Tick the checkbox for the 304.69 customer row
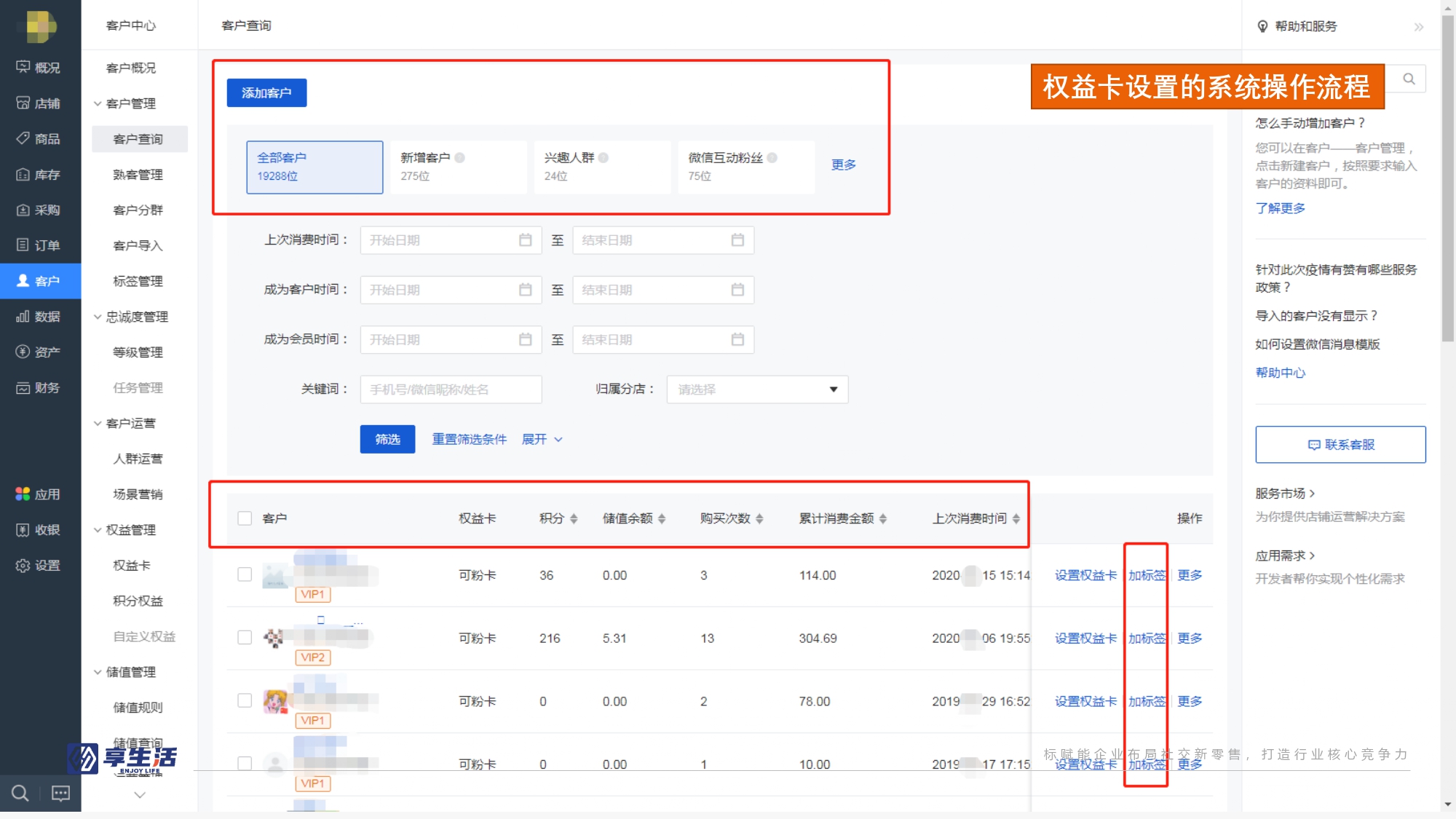Screen dimensions: 1456x819 245,638
